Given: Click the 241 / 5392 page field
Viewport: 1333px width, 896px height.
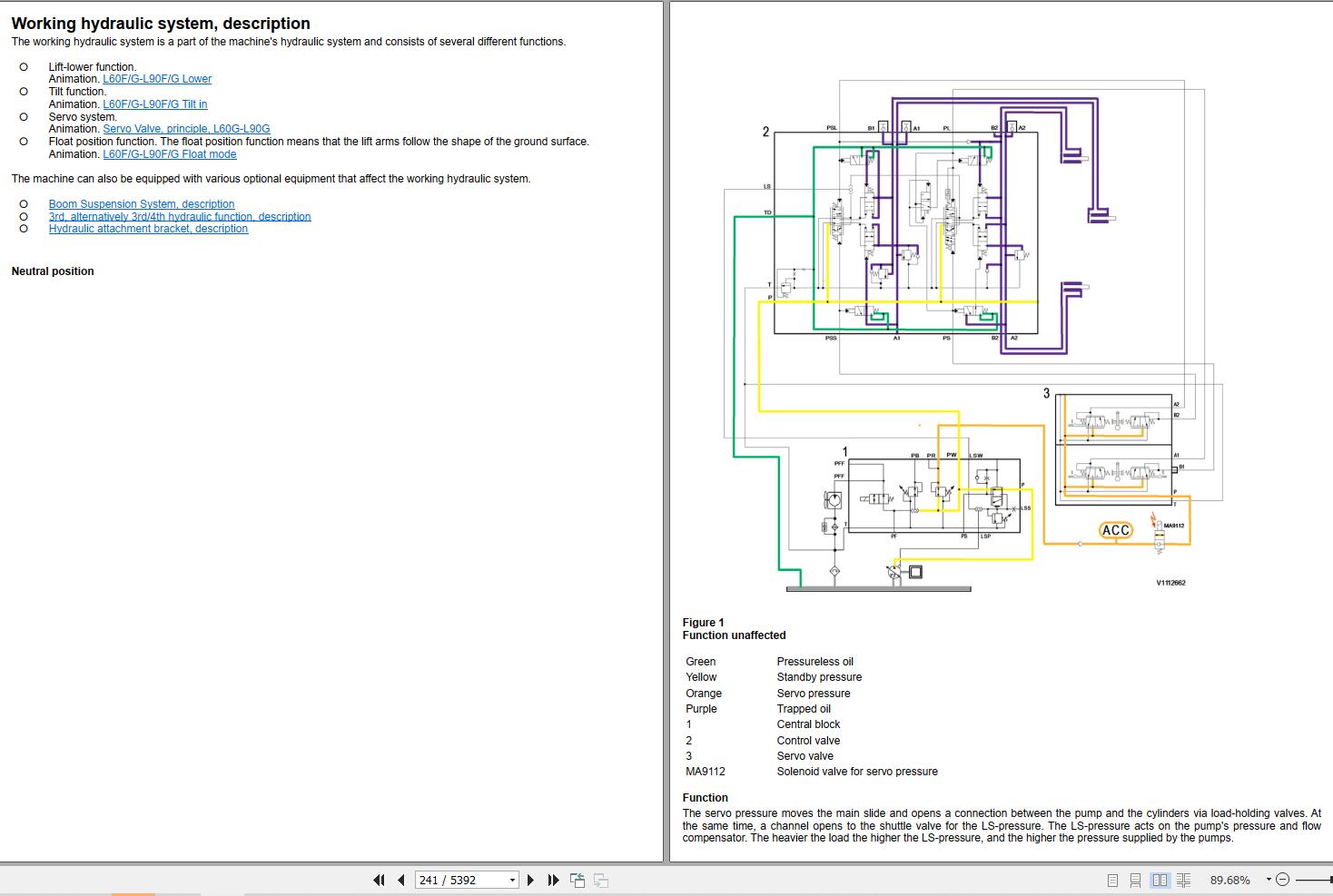Looking at the screenshot, I should click(459, 880).
